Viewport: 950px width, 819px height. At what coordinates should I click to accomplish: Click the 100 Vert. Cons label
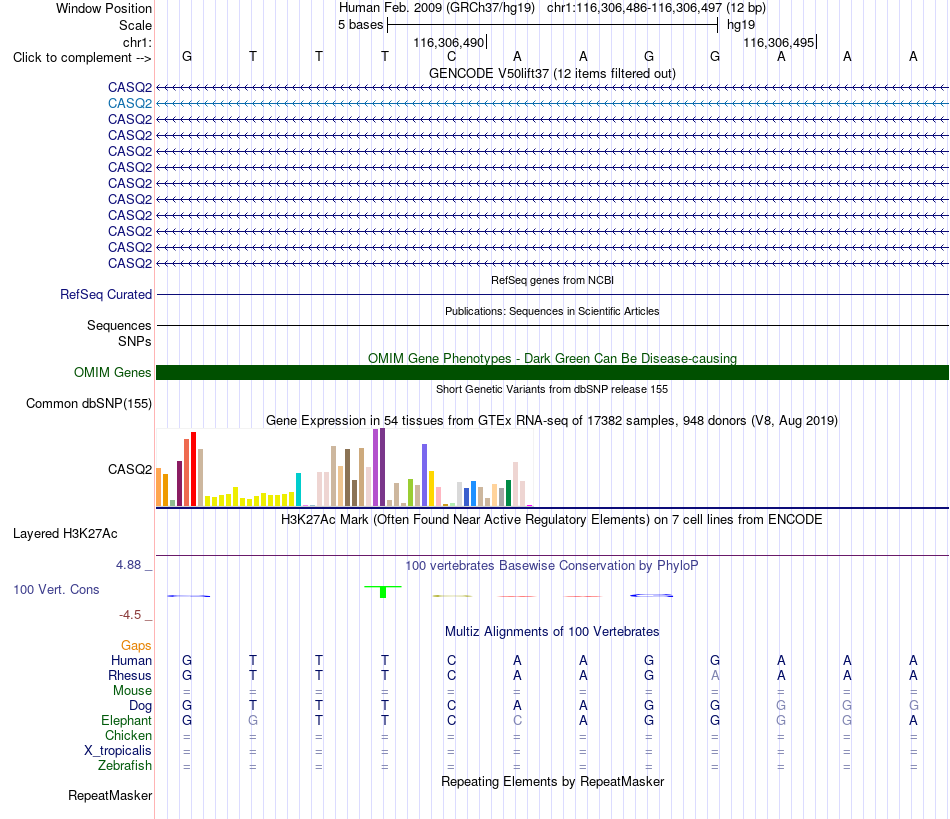[56, 589]
